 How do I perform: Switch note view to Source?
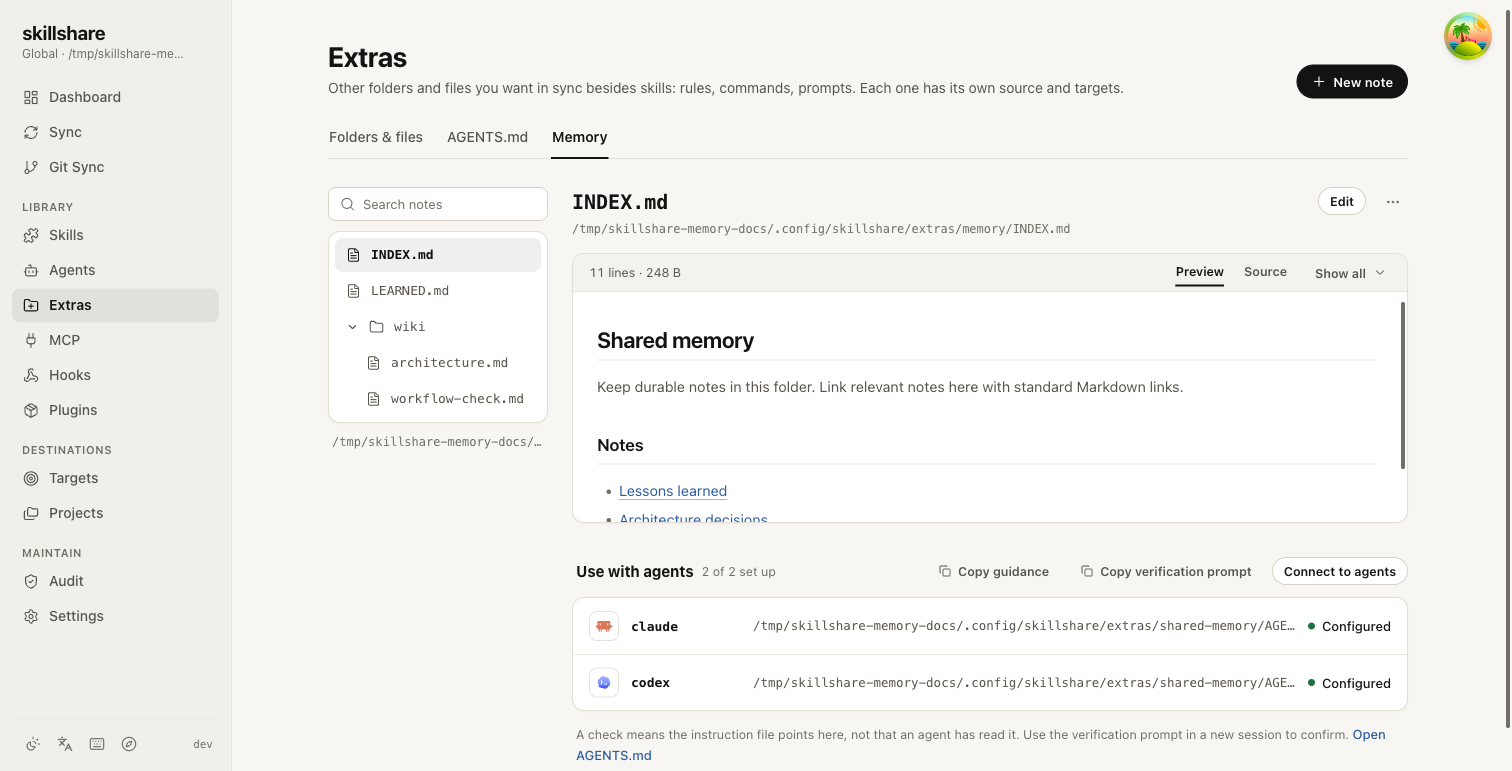(1265, 272)
